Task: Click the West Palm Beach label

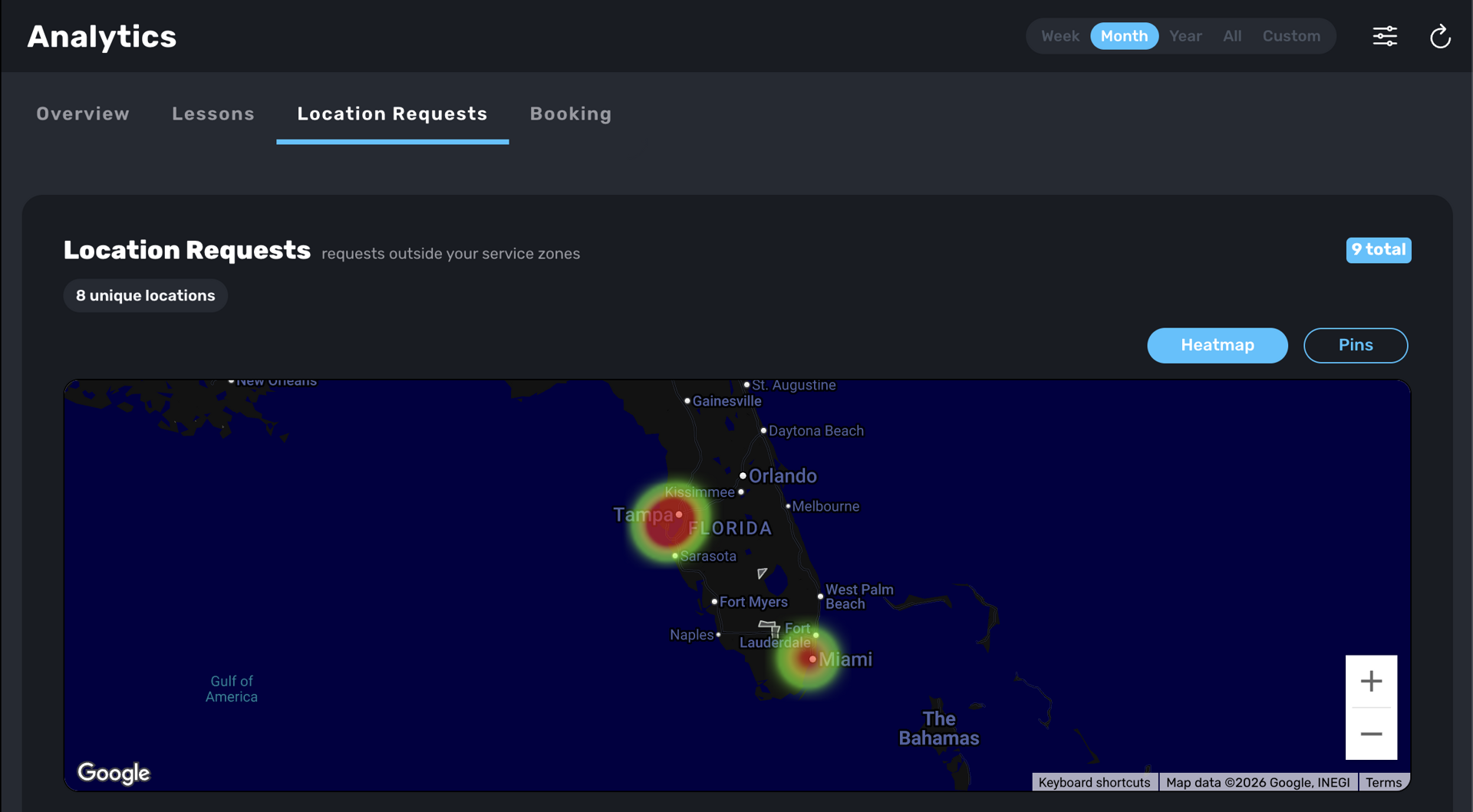Action: (858, 597)
